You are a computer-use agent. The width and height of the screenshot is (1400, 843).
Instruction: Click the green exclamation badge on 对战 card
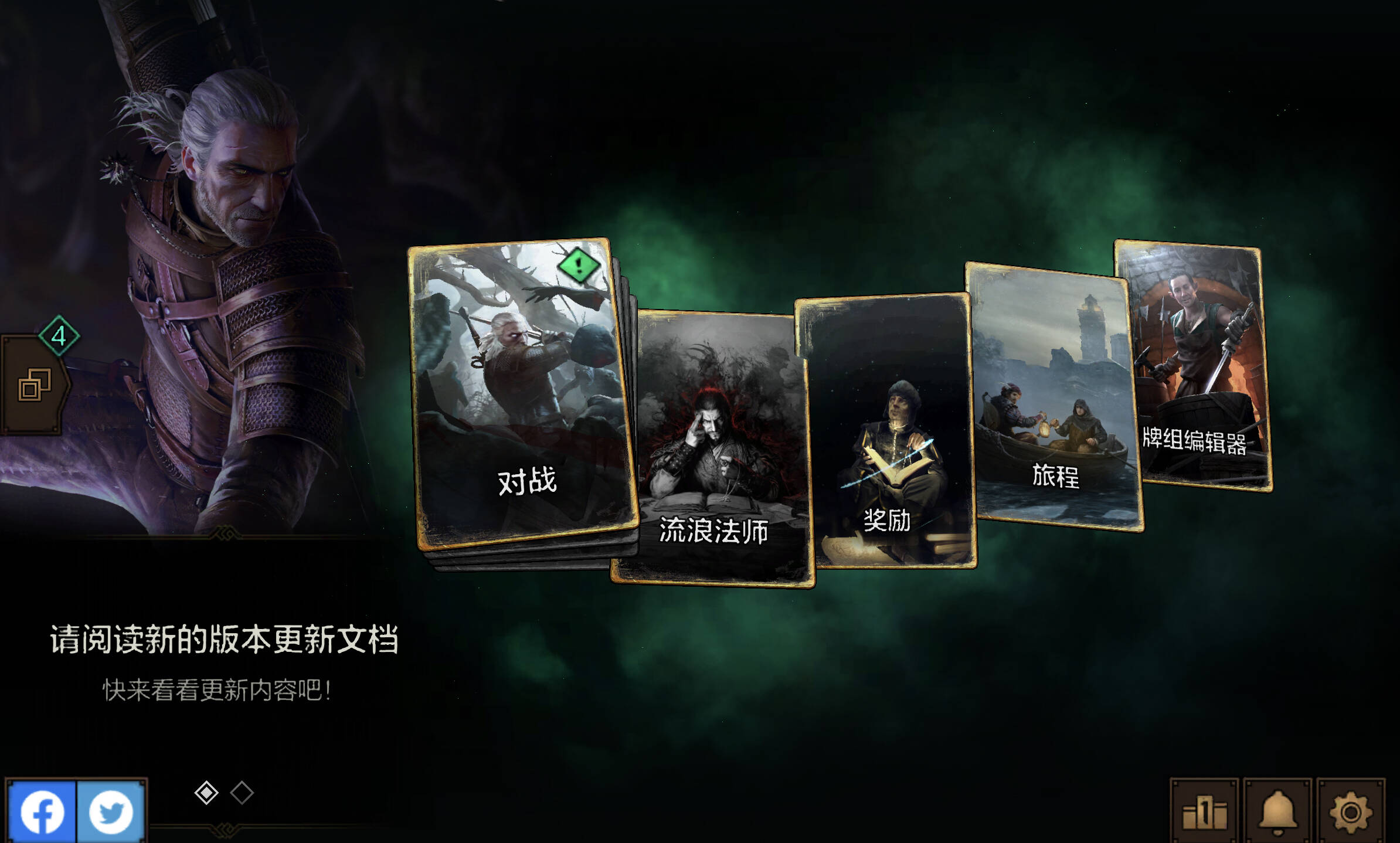point(579,266)
